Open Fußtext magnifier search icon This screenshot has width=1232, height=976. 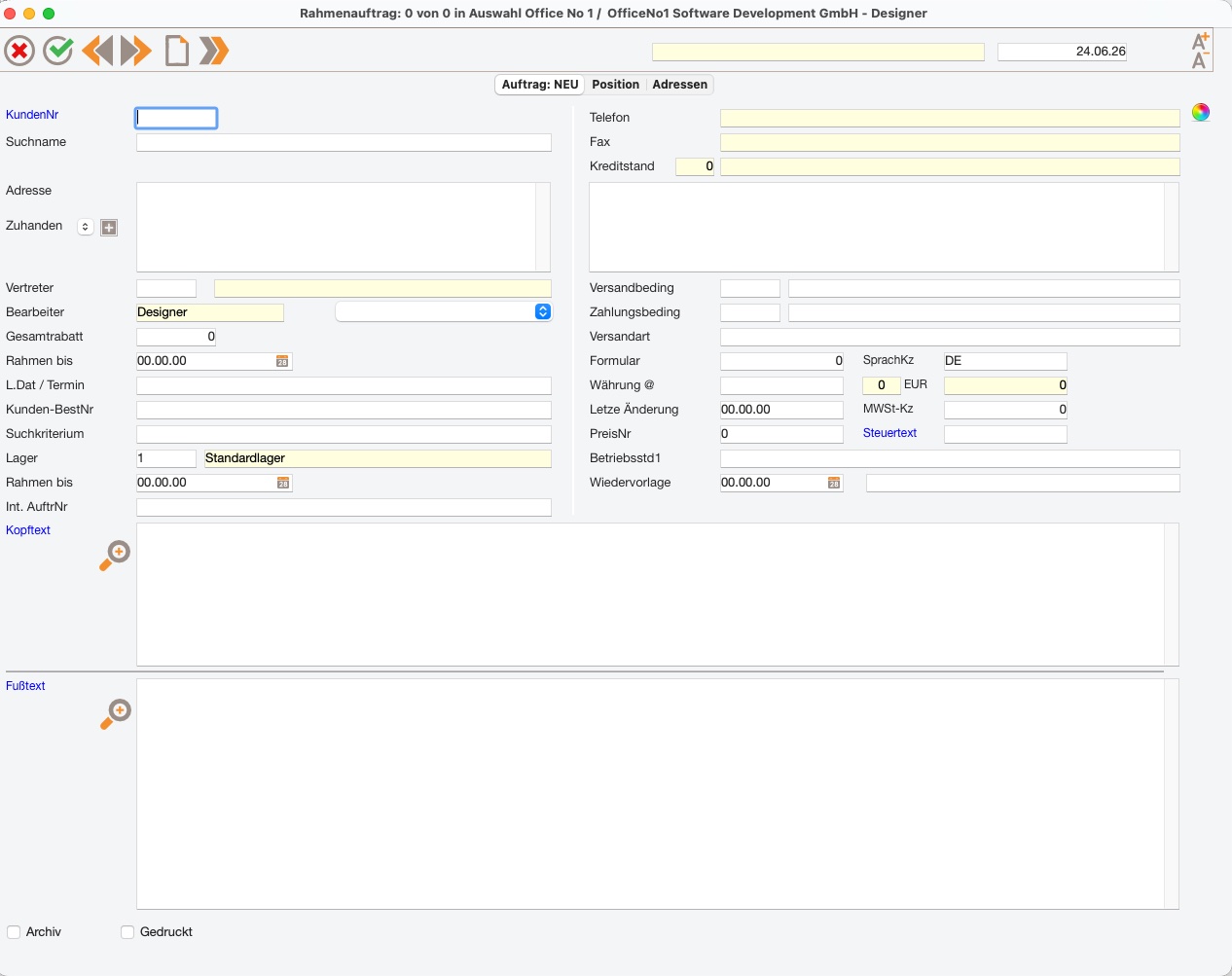(x=115, y=713)
